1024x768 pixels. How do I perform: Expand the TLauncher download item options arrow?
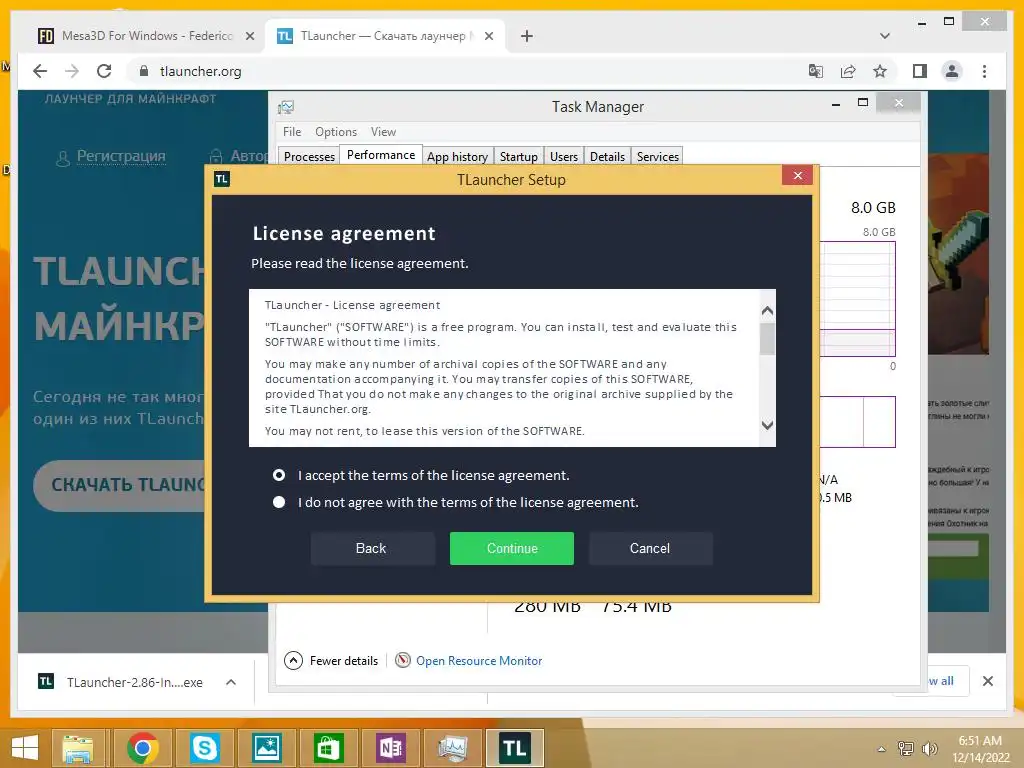[x=231, y=682]
